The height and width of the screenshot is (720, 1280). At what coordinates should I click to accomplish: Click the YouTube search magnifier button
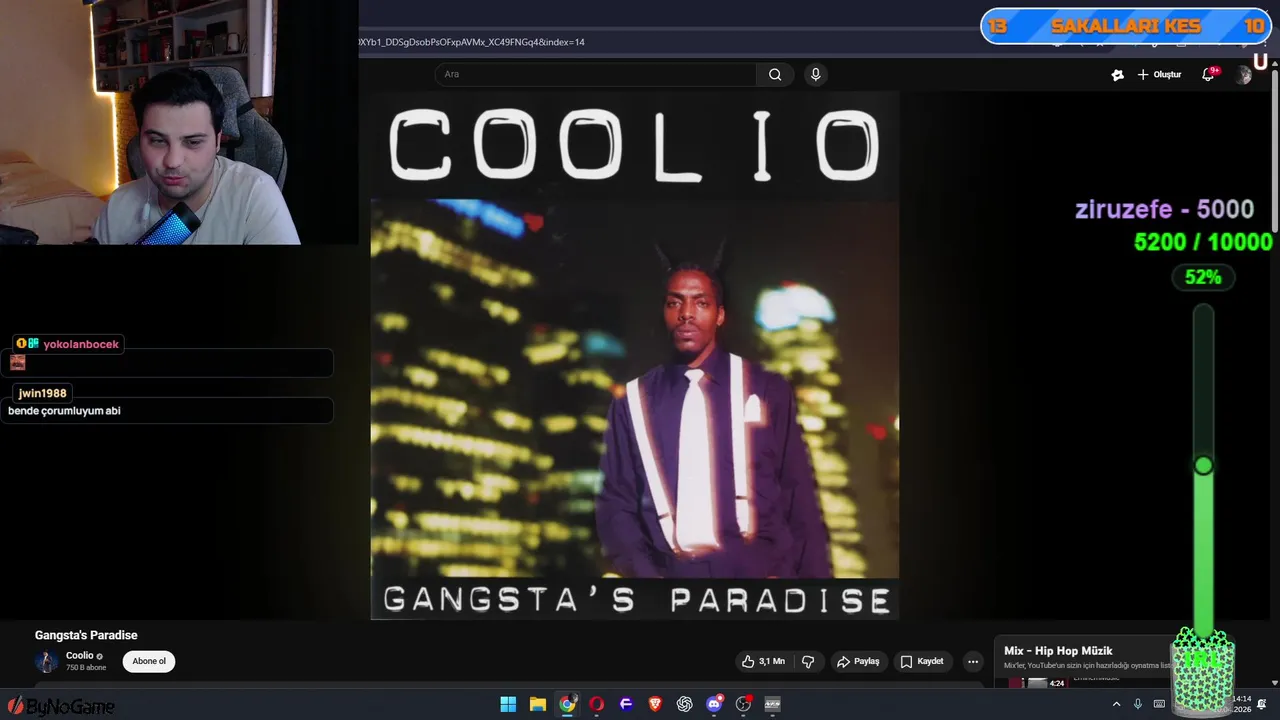point(775,74)
